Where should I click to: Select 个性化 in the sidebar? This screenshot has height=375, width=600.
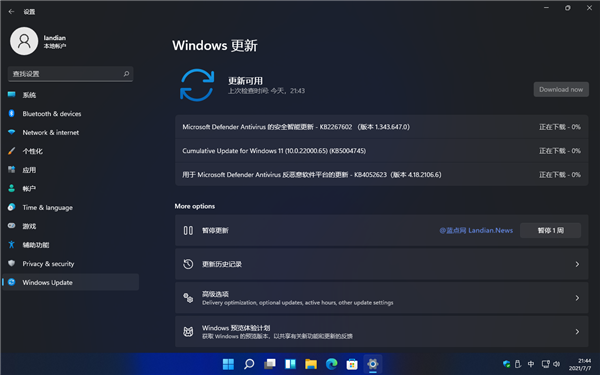tap(70, 151)
